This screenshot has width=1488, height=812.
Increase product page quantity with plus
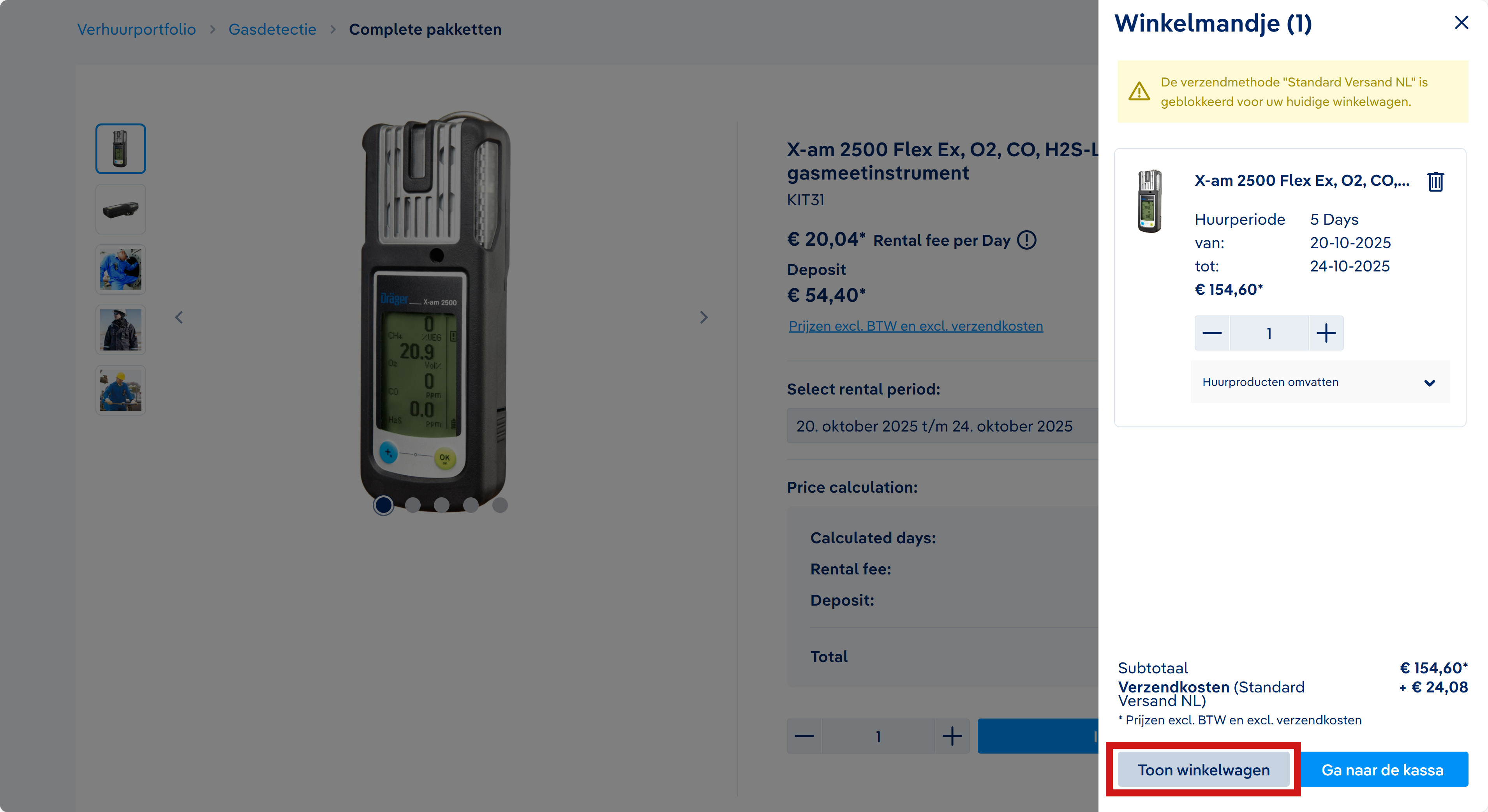[x=952, y=736]
